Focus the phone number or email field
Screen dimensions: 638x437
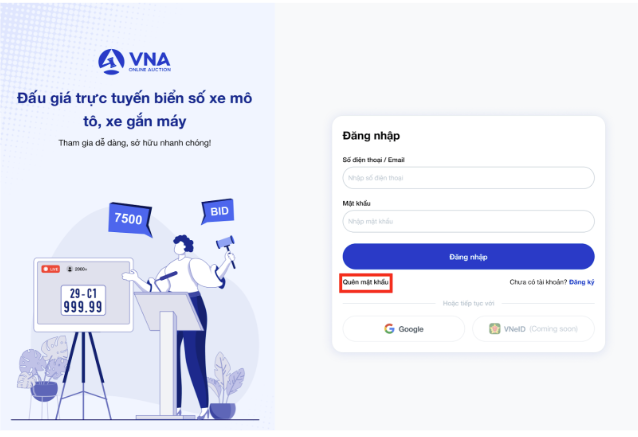(x=468, y=178)
